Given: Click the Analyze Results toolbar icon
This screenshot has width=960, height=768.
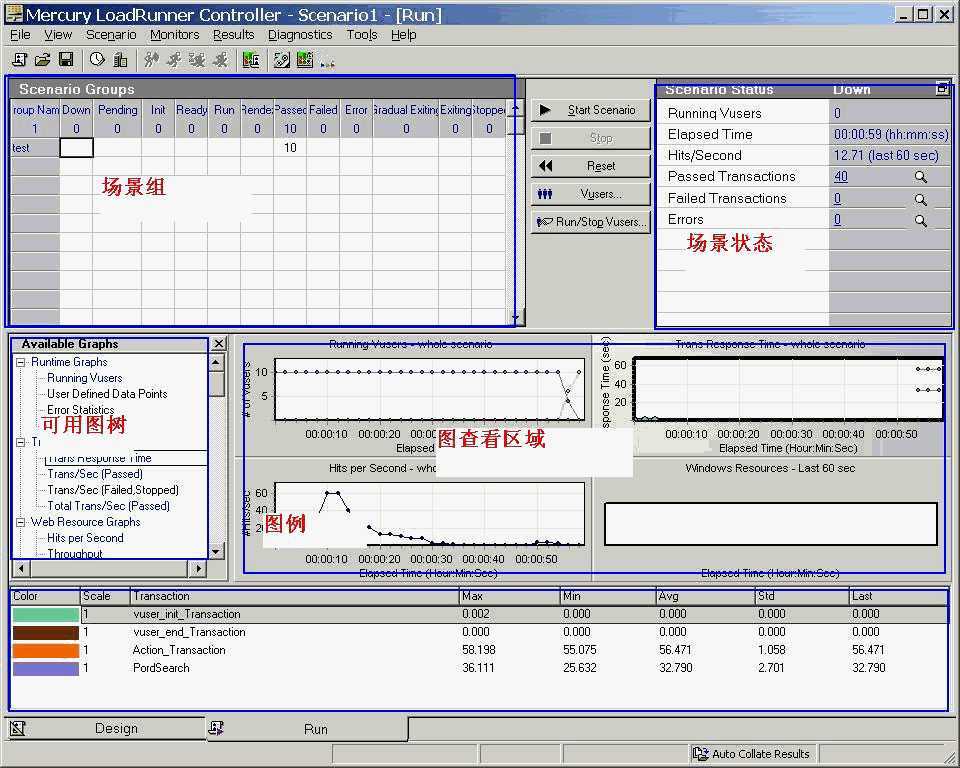Looking at the screenshot, I should pos(251,59).
